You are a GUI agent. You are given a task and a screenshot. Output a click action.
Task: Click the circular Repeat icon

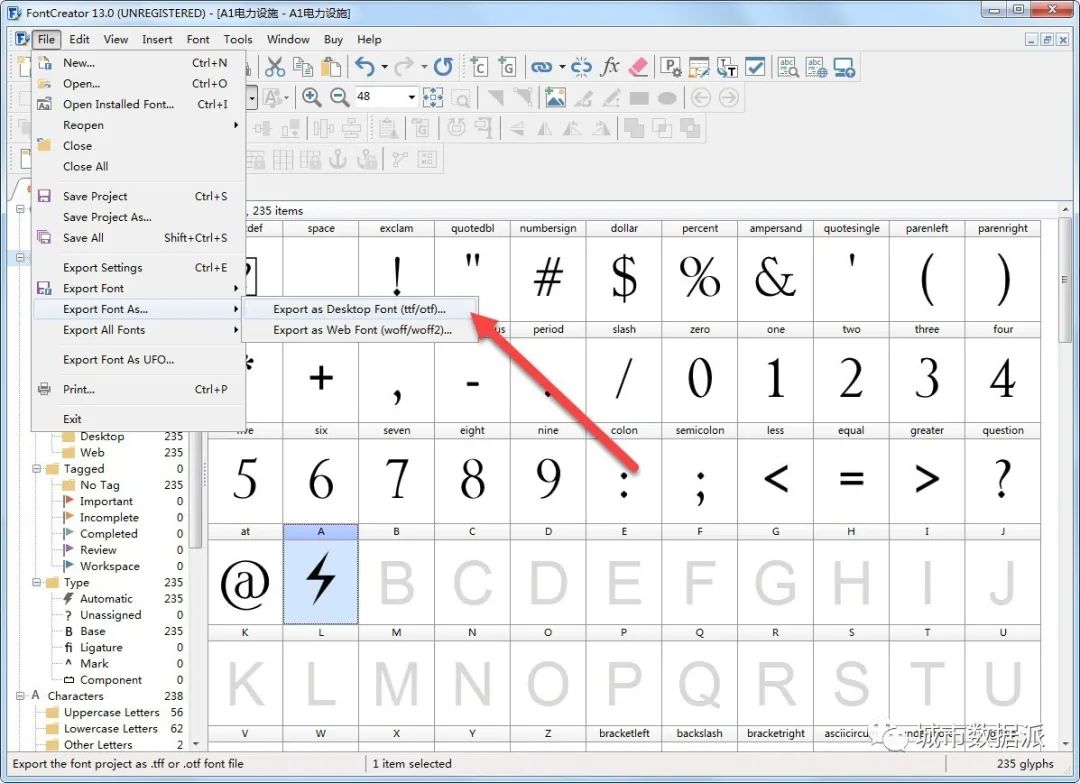pyautogui.click(x=443, y=67)
